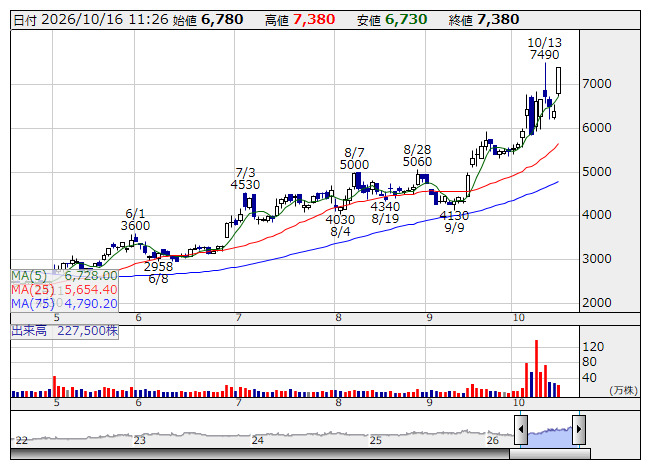Click the 10/13 7490 peak annotation
This screenshot has width=653, height=470.
[545, 49]
